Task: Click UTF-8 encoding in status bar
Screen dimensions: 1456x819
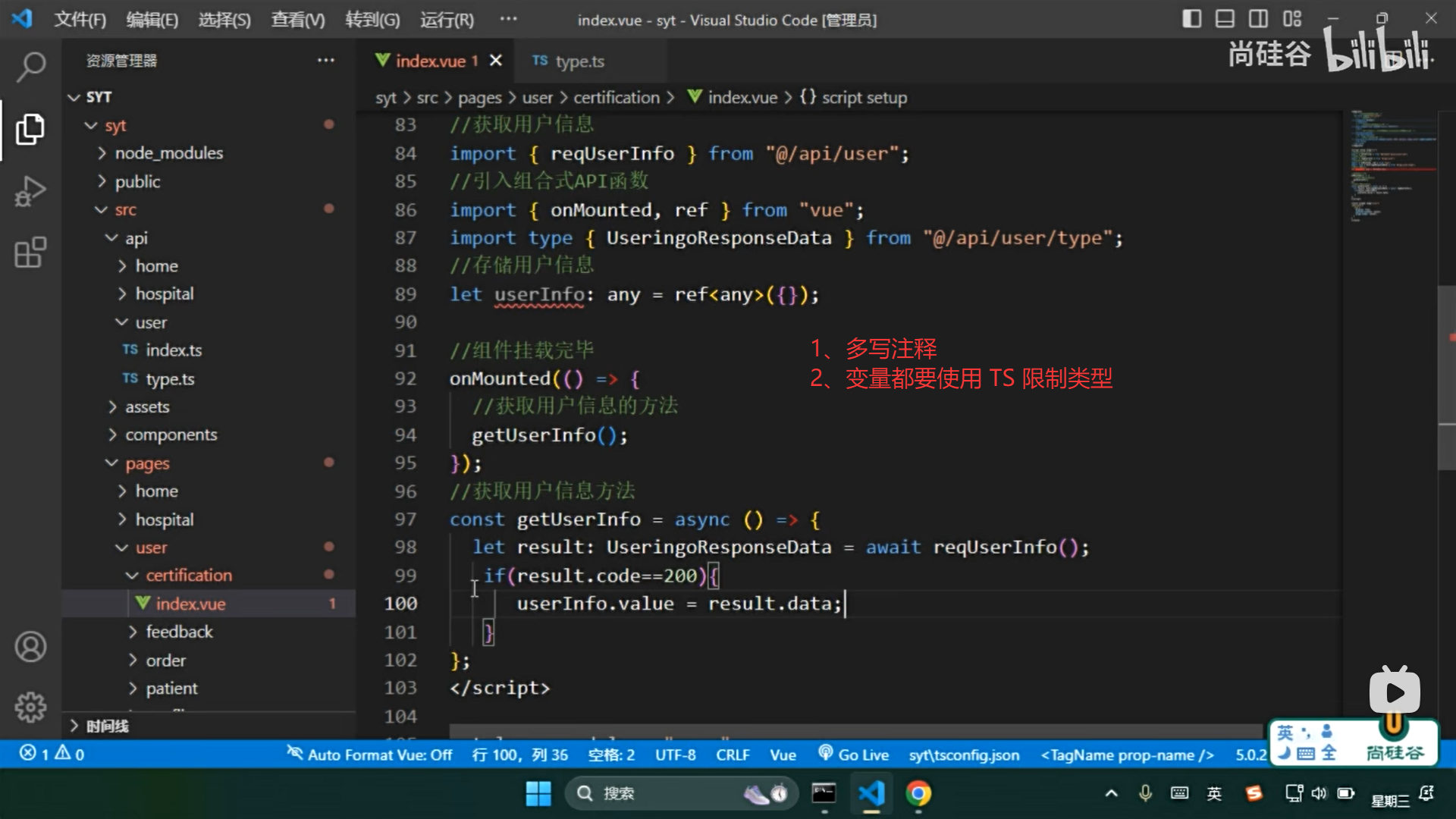Action: click(675, 755)
